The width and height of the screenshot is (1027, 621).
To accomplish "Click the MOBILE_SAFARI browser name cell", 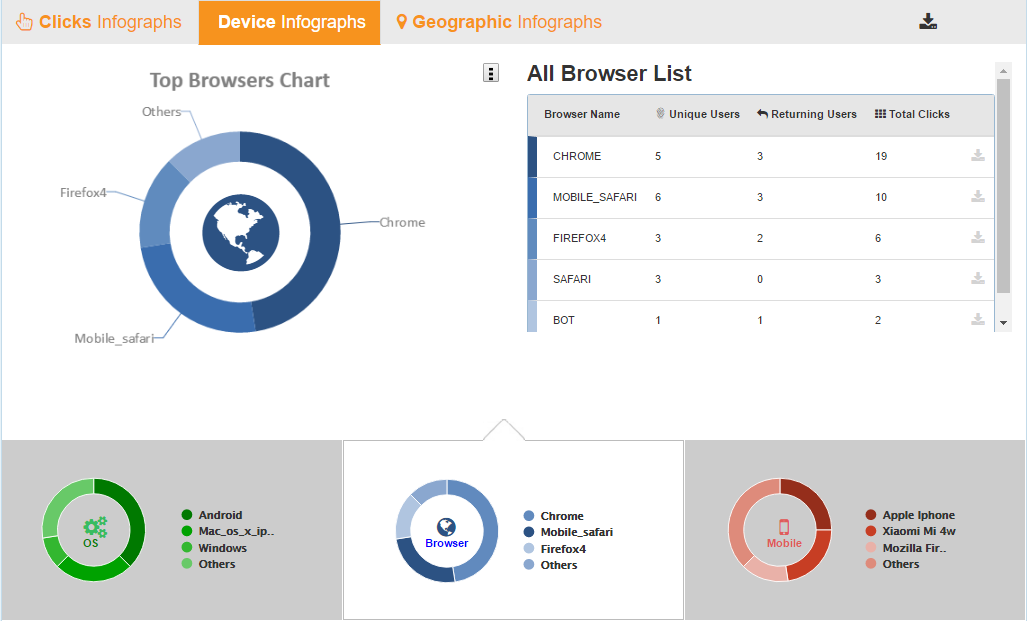I will tap(595, 197).
